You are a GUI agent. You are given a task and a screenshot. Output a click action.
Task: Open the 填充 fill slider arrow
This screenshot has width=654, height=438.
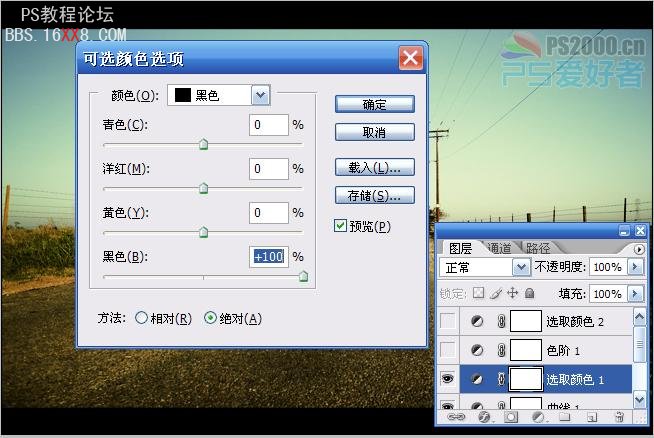(x=636, y=293)
